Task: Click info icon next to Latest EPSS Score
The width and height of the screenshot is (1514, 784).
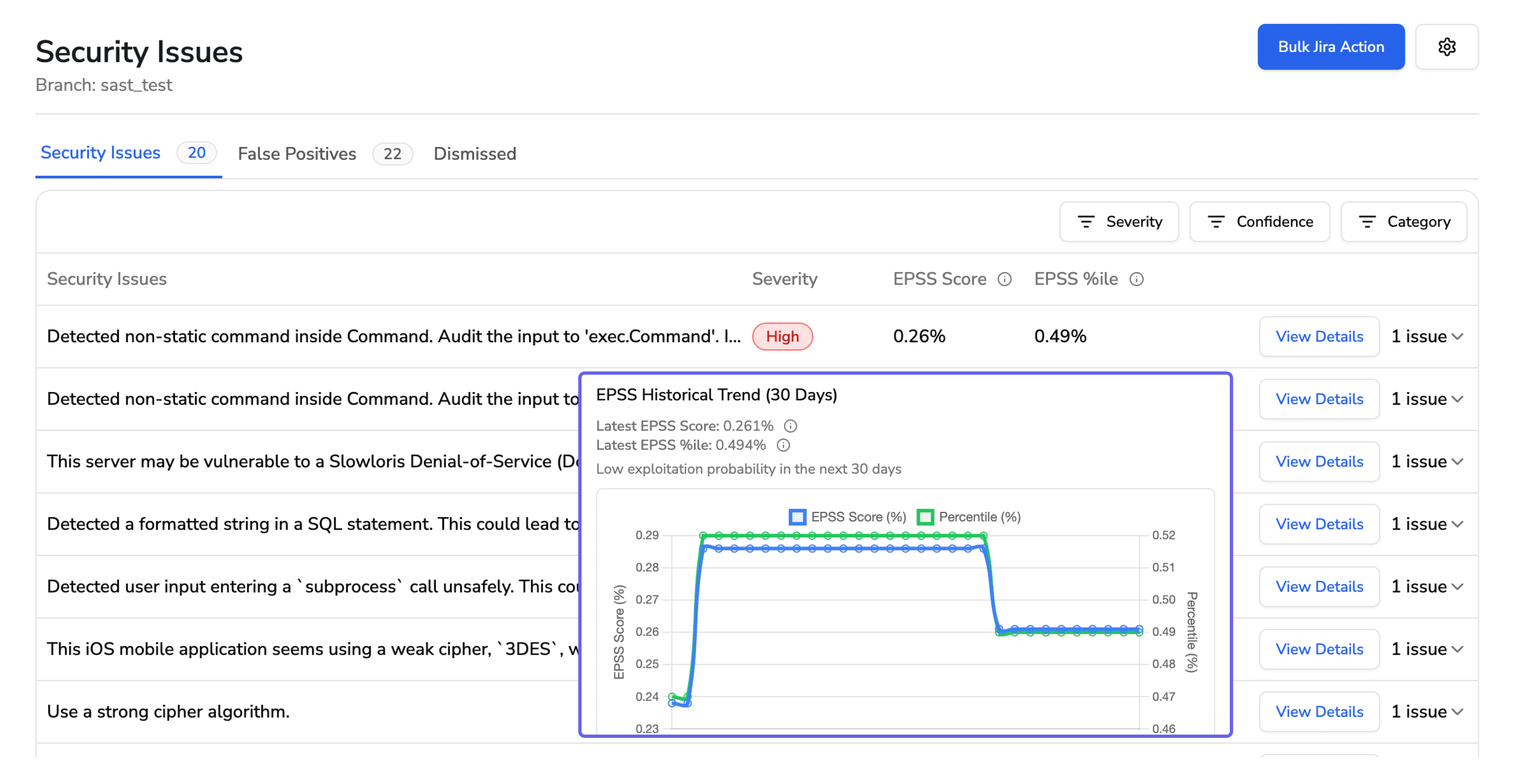Action: (790, 425)
